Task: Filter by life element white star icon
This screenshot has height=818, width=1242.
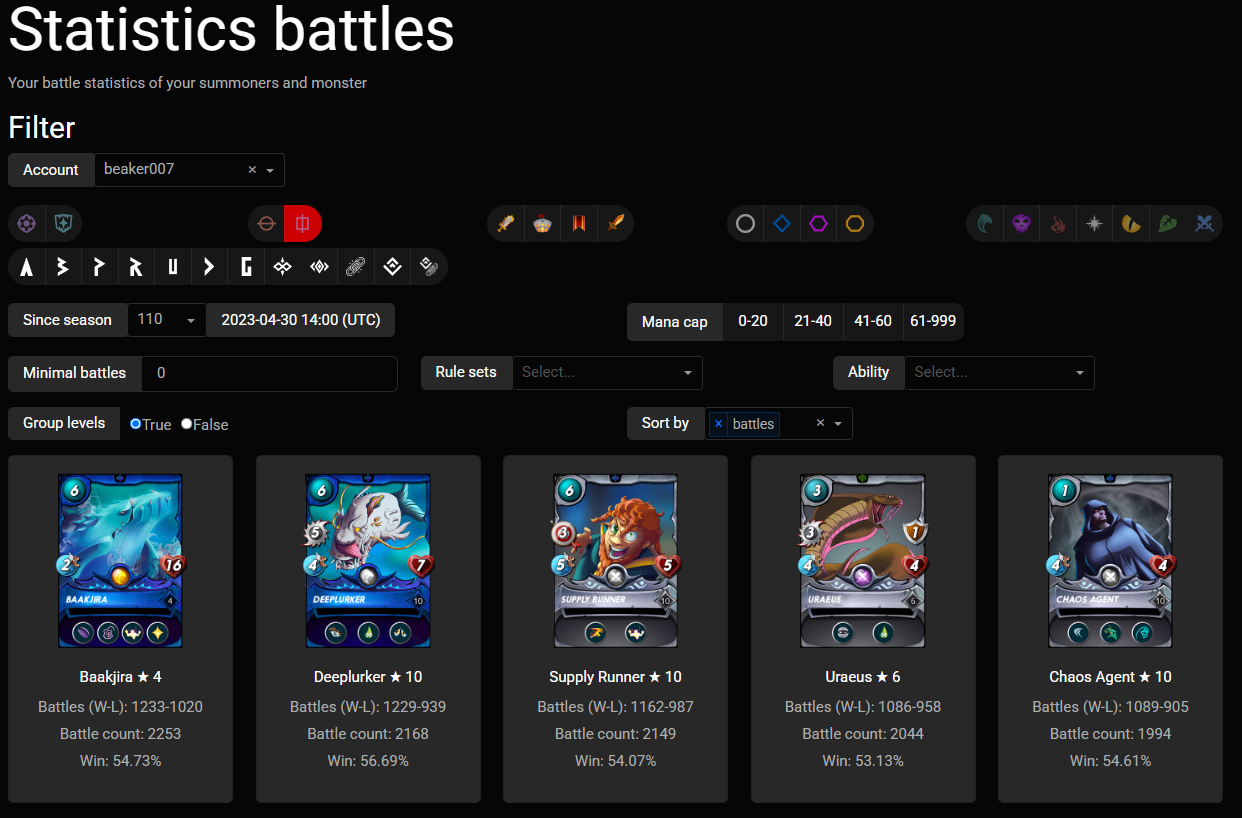Action: (1095, 224)
